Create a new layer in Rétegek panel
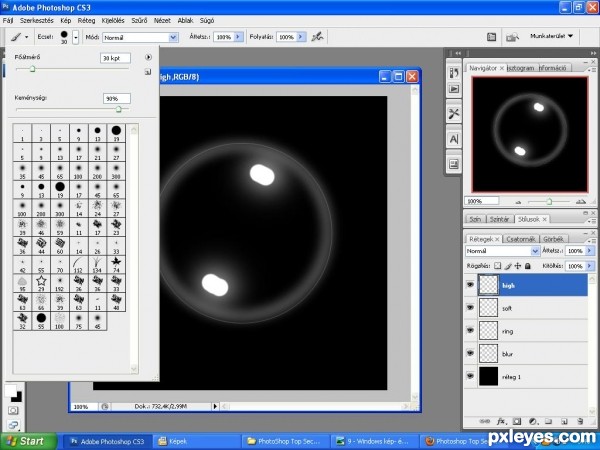 564,421
